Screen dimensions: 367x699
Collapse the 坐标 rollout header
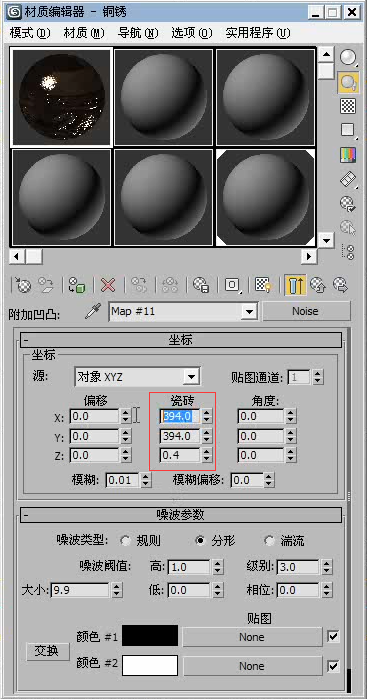(180, 340)
